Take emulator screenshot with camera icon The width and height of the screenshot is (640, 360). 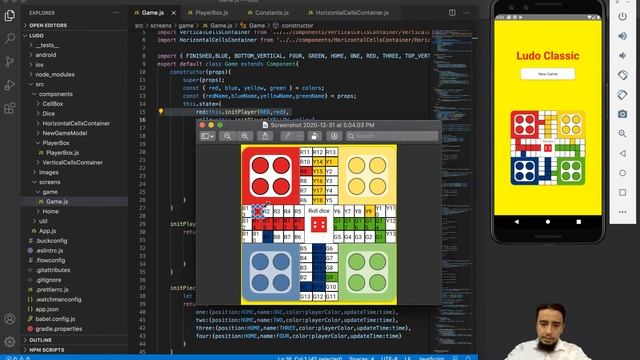622,114
